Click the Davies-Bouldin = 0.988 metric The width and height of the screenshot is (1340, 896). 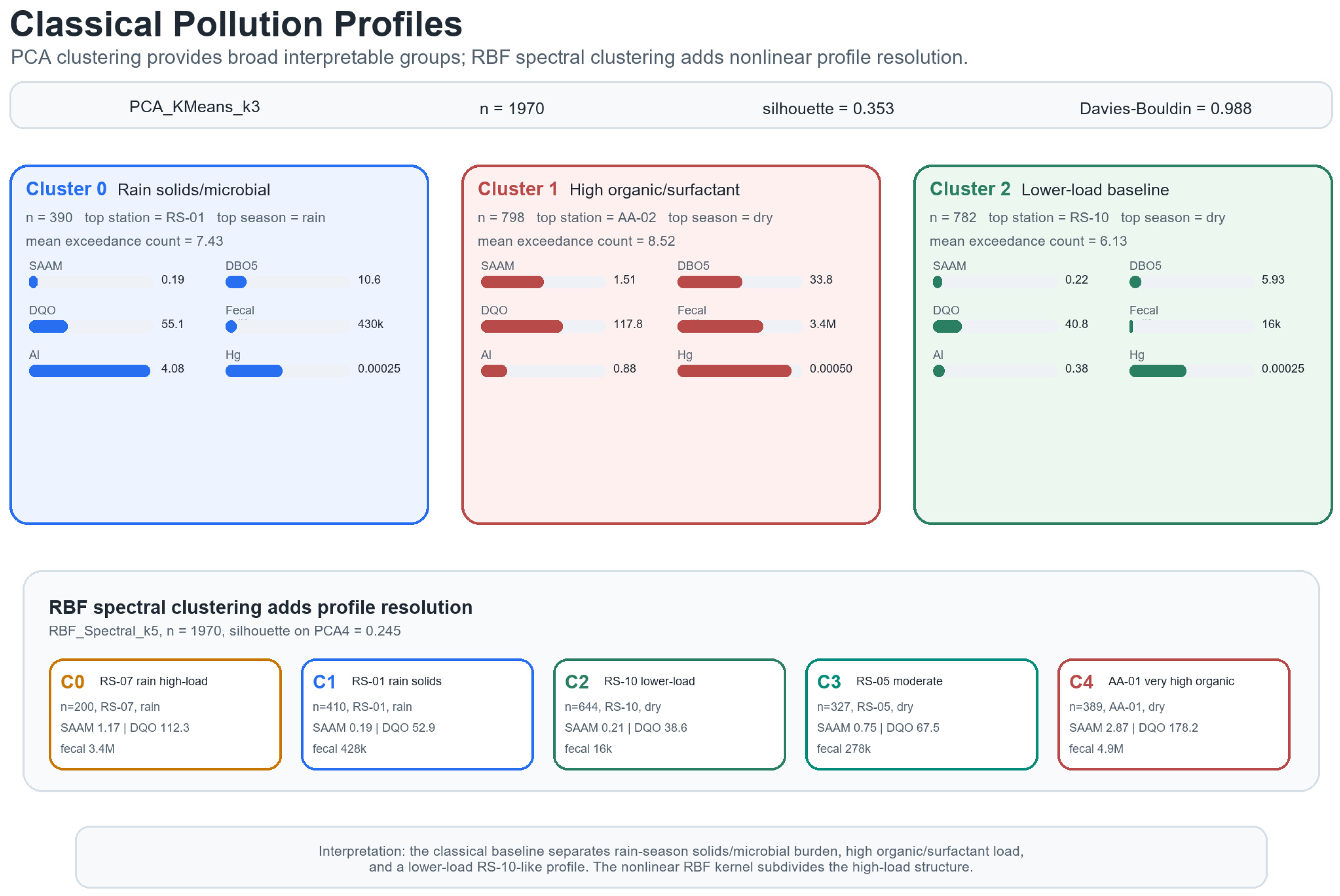click(1165, 109)
